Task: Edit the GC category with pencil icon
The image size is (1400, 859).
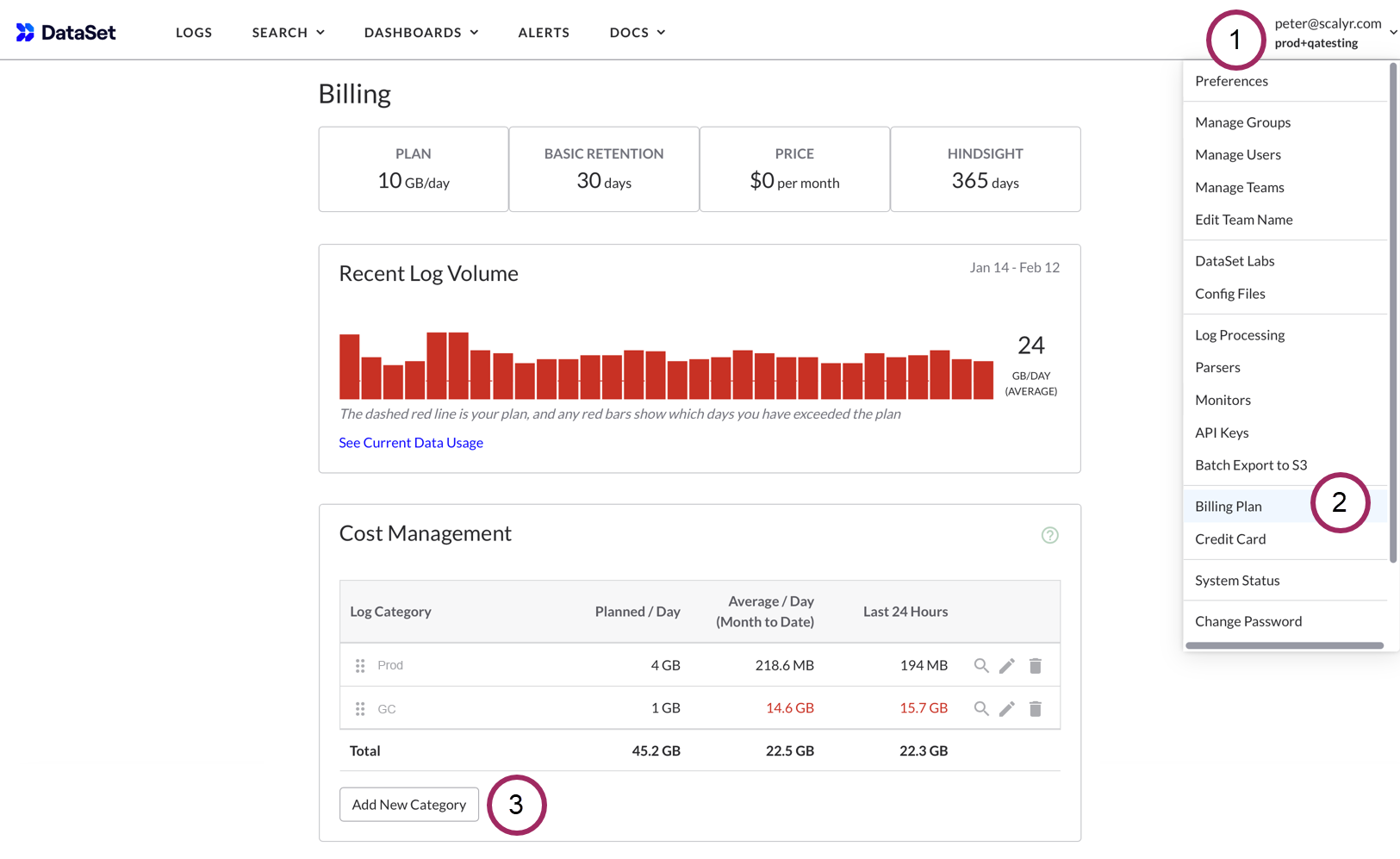Action: pos(1006,708)
